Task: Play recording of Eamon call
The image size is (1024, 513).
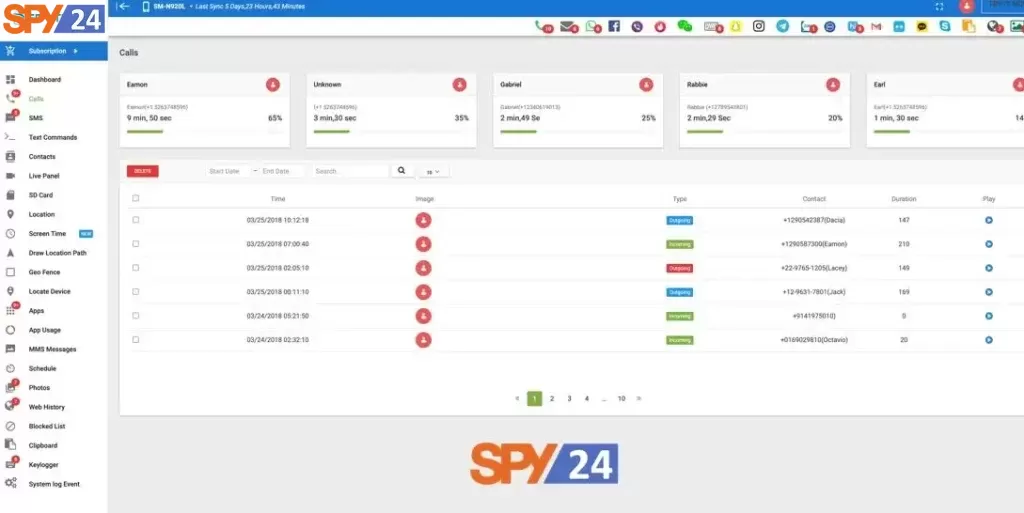Action: tap(989, 244)
